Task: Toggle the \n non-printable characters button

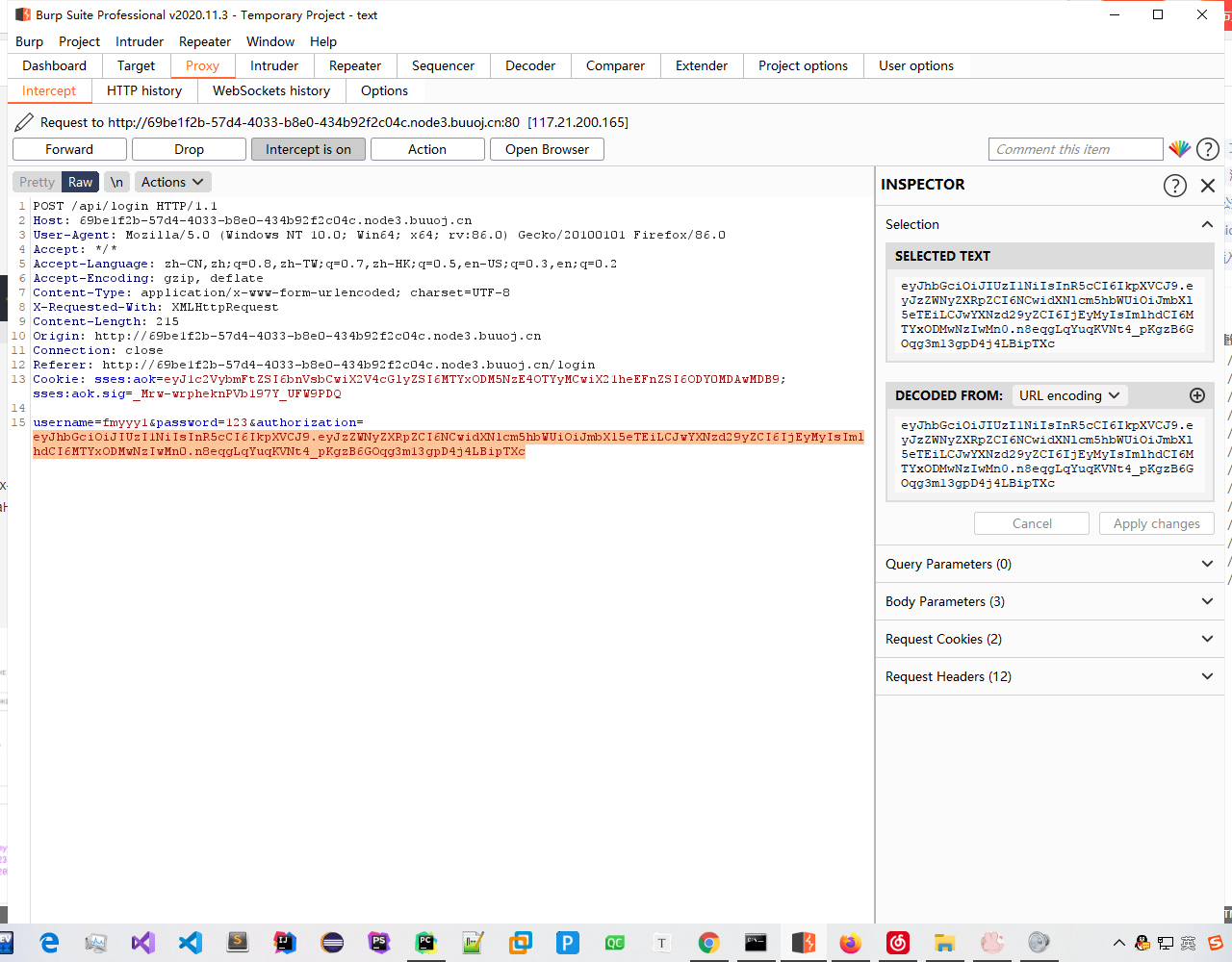Action: pyautogui.click(x=116, y=182)
